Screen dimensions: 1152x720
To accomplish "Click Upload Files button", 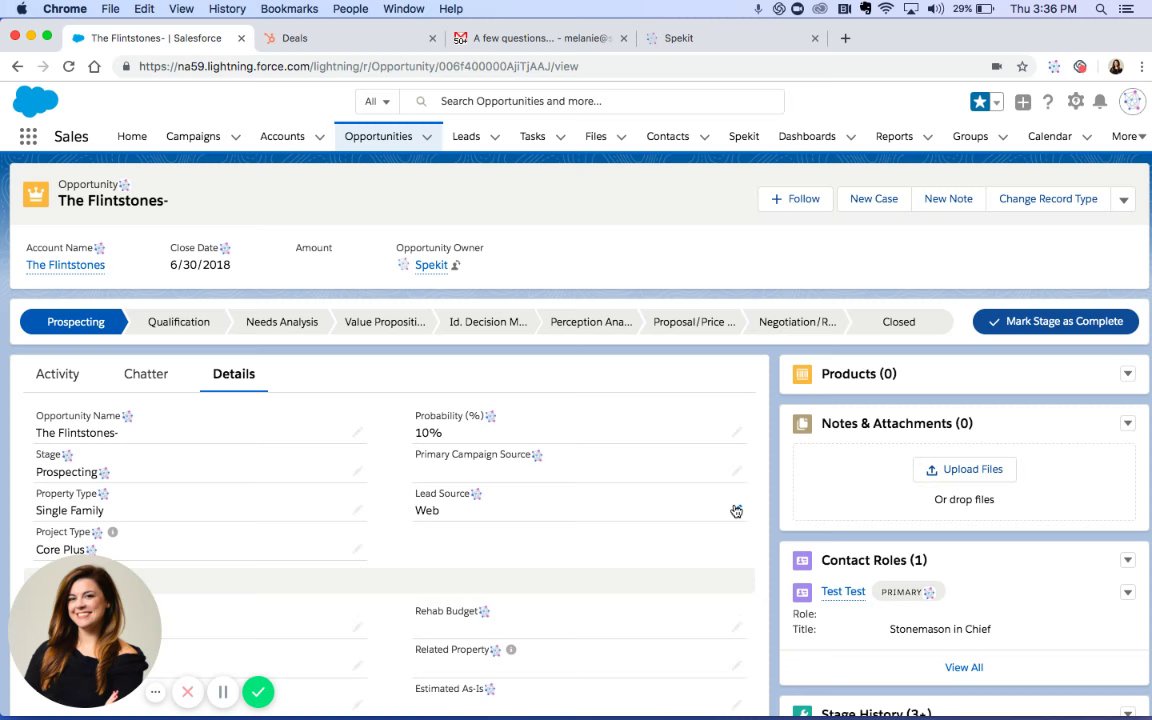I will (x=965, y=469).
